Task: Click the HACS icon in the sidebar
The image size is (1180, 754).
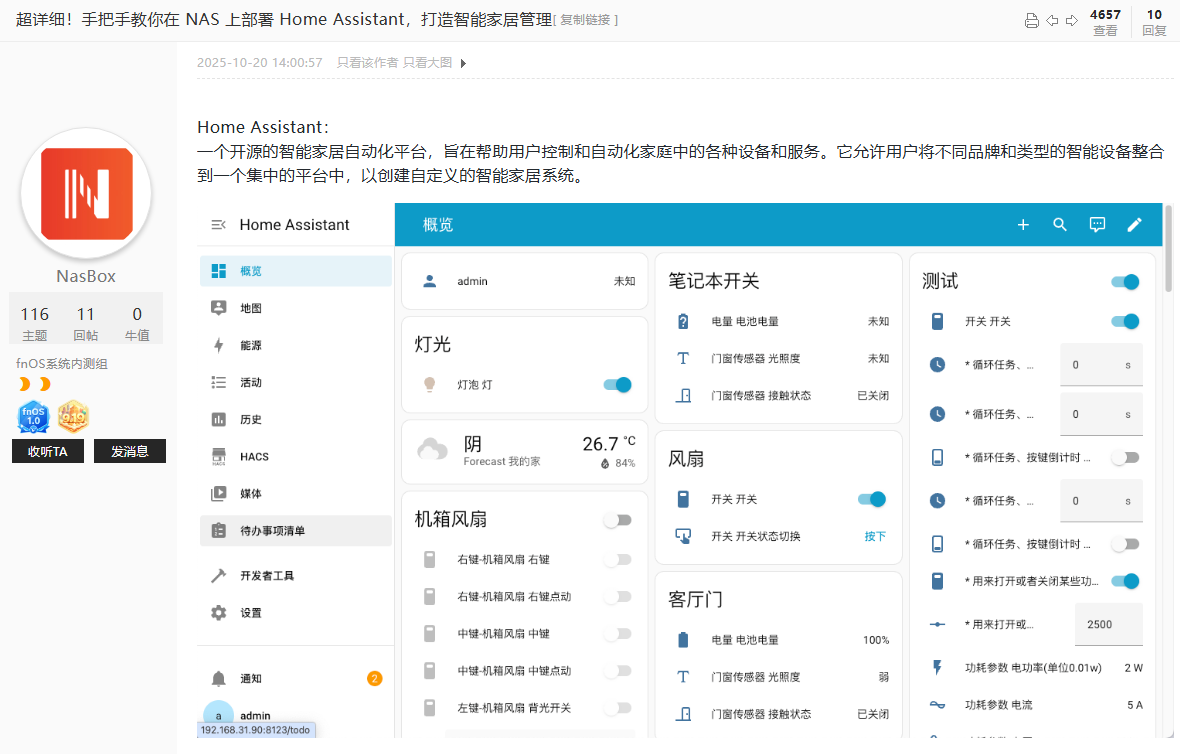Action: [x=219, y=457]
